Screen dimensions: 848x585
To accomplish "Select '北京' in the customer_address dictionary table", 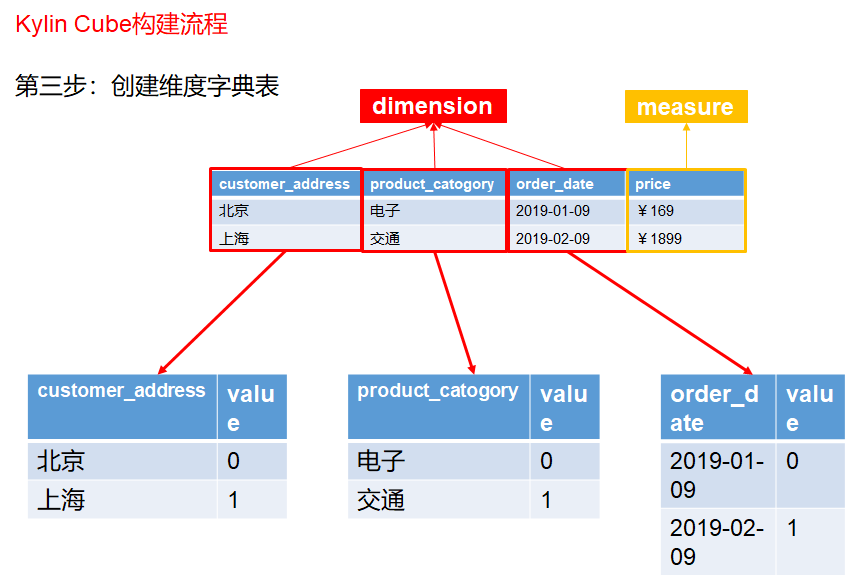I will click(x=61, y=461).
